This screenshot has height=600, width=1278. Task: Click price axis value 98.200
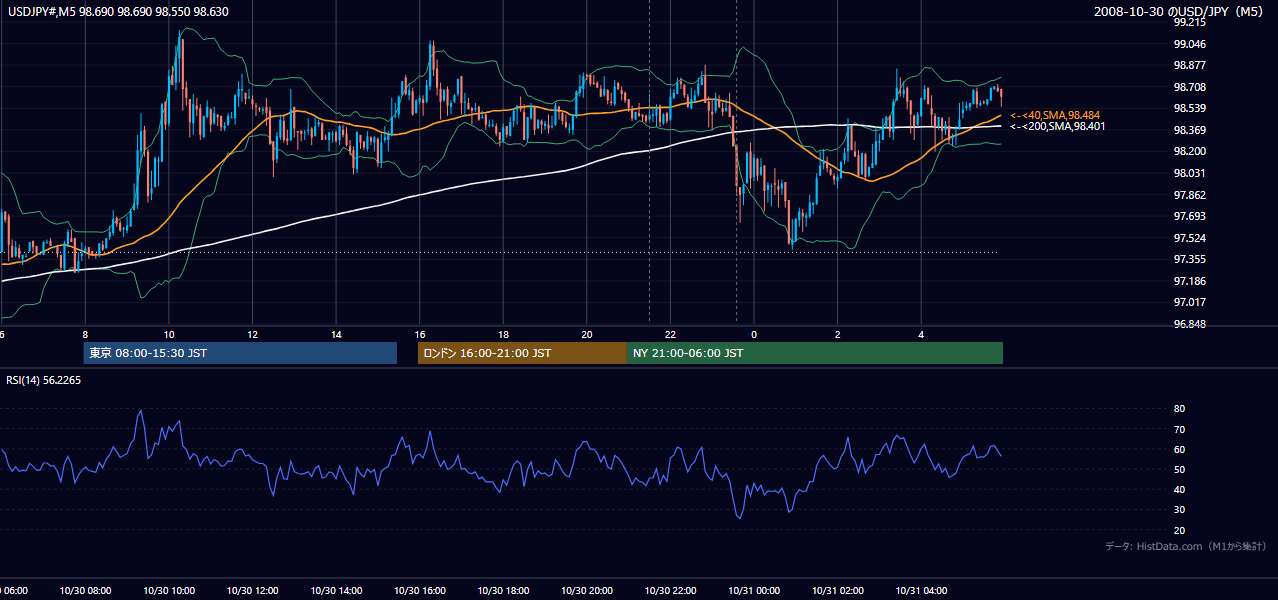(1189, 151)
